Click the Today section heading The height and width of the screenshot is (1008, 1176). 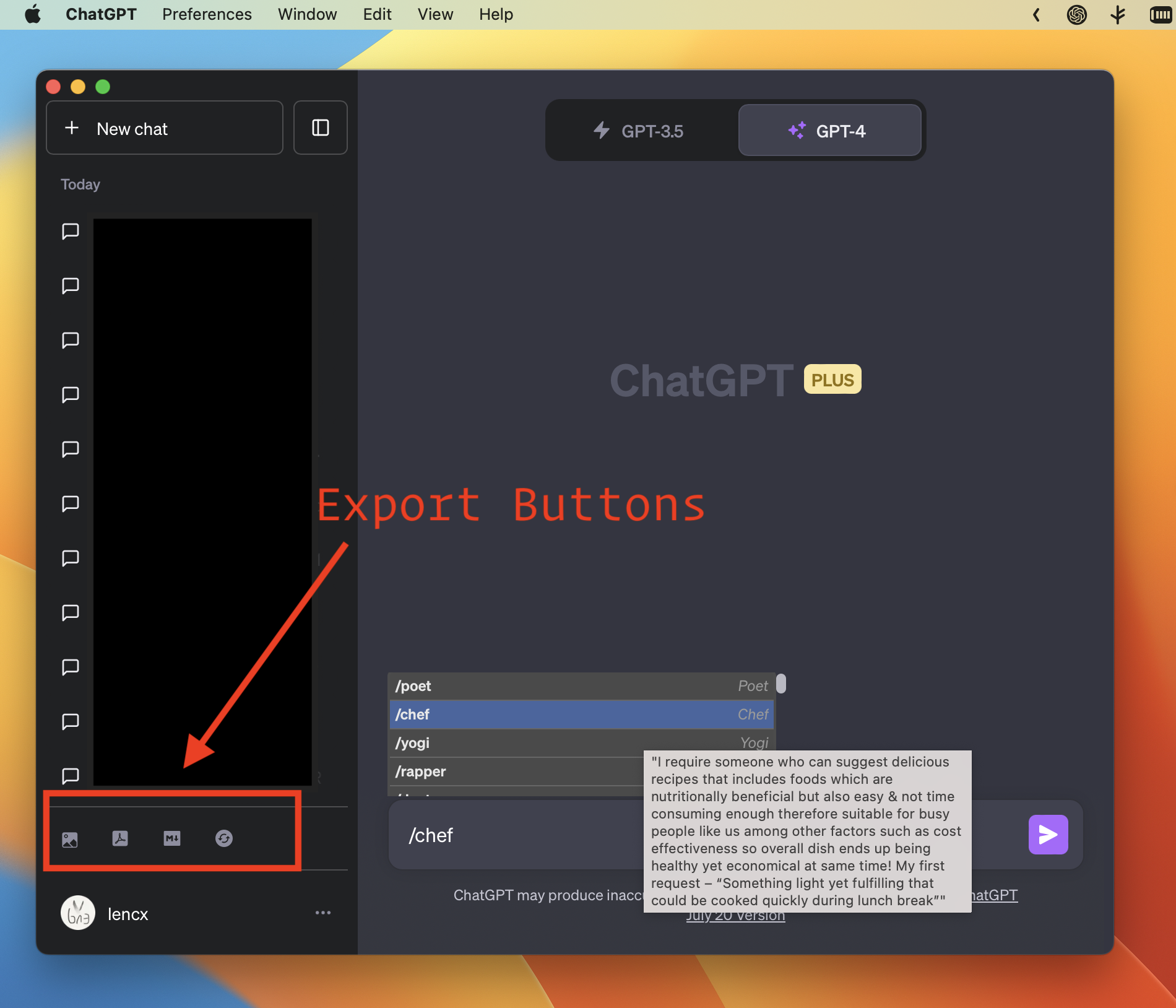80,185
